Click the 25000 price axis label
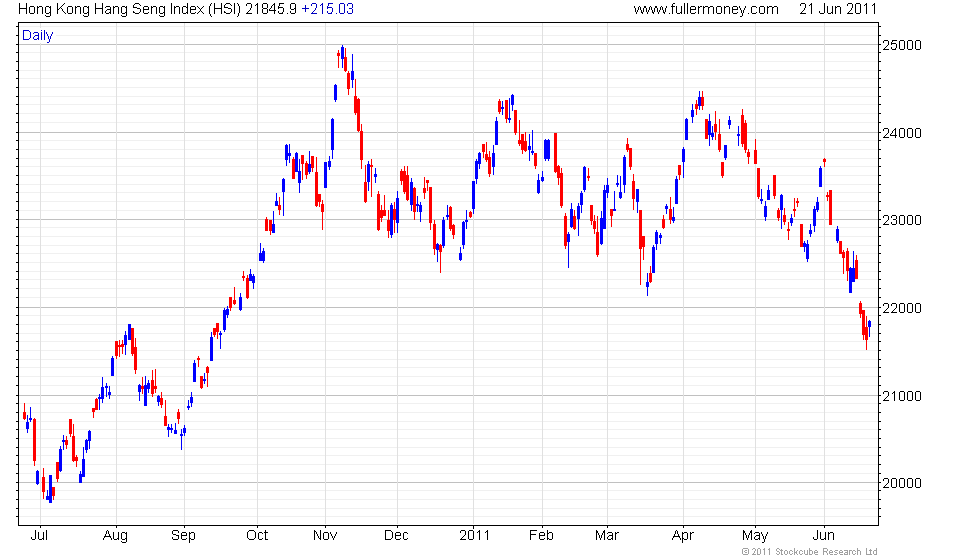This screenshot has width=960, height=560. tap(901, 45)
